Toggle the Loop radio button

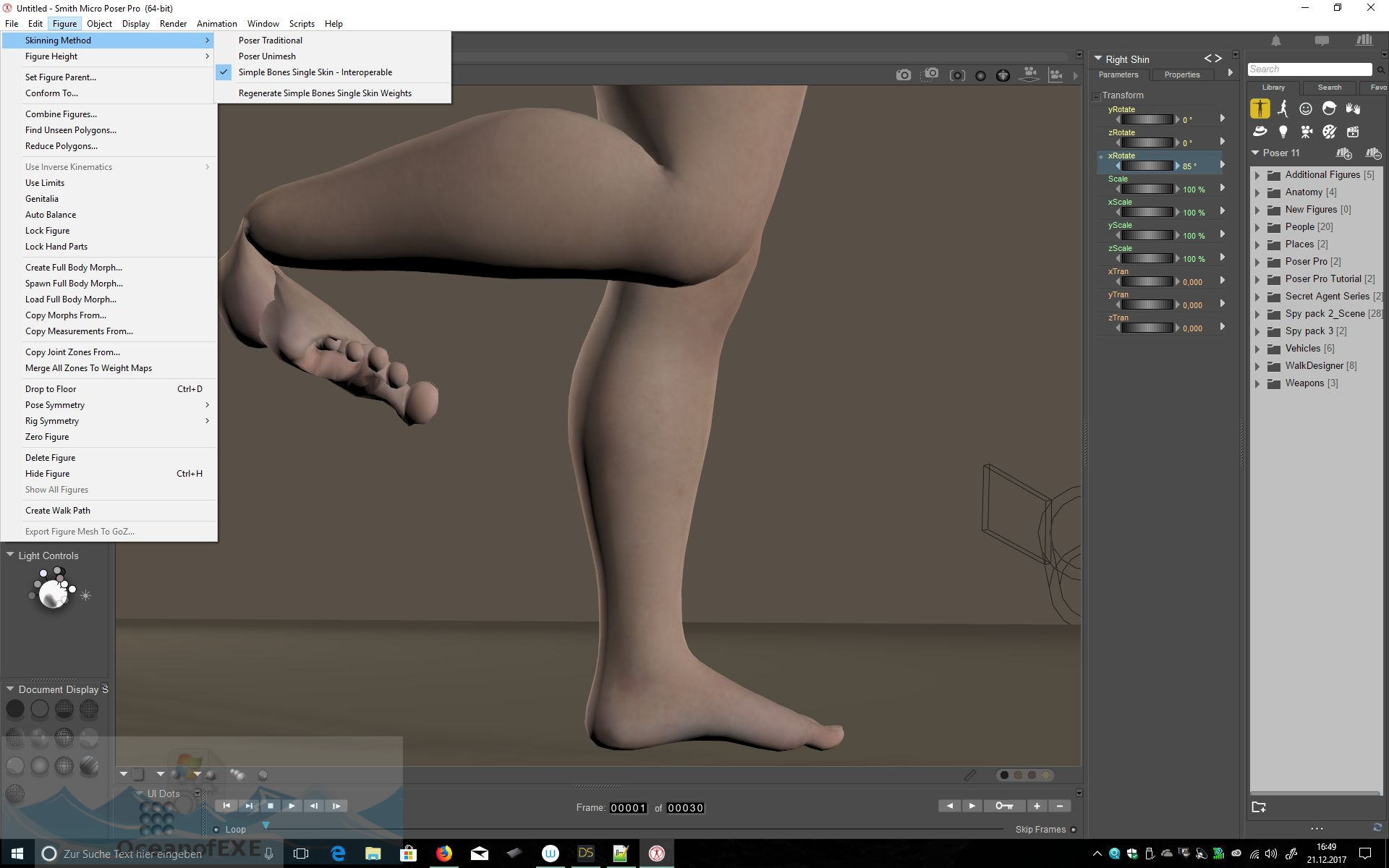216,830
